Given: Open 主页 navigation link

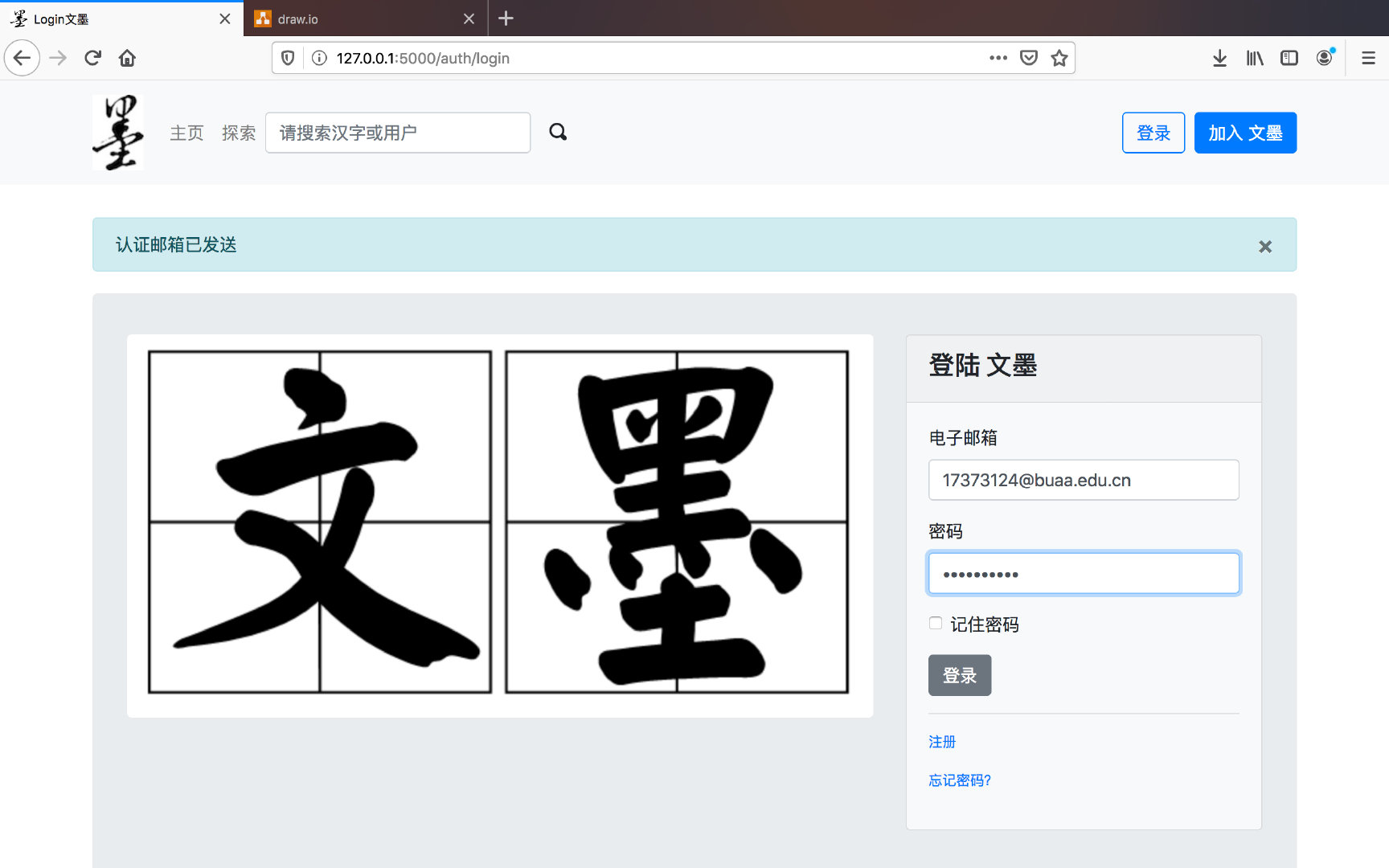Looking at the screenshot, I should pos(186,133).
